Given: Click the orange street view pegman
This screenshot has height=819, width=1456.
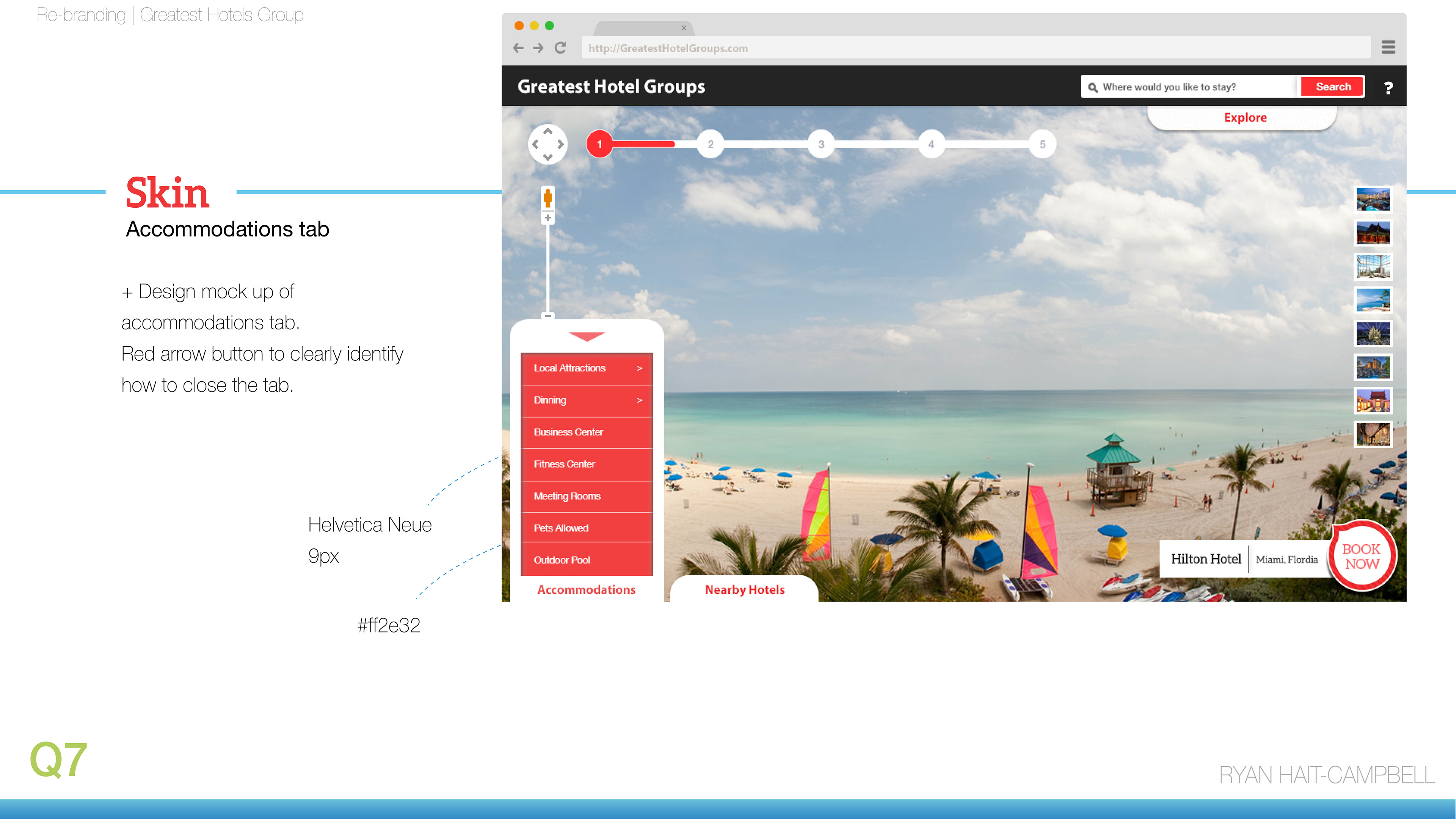Looking at the screenshot, I should [547, 198].
